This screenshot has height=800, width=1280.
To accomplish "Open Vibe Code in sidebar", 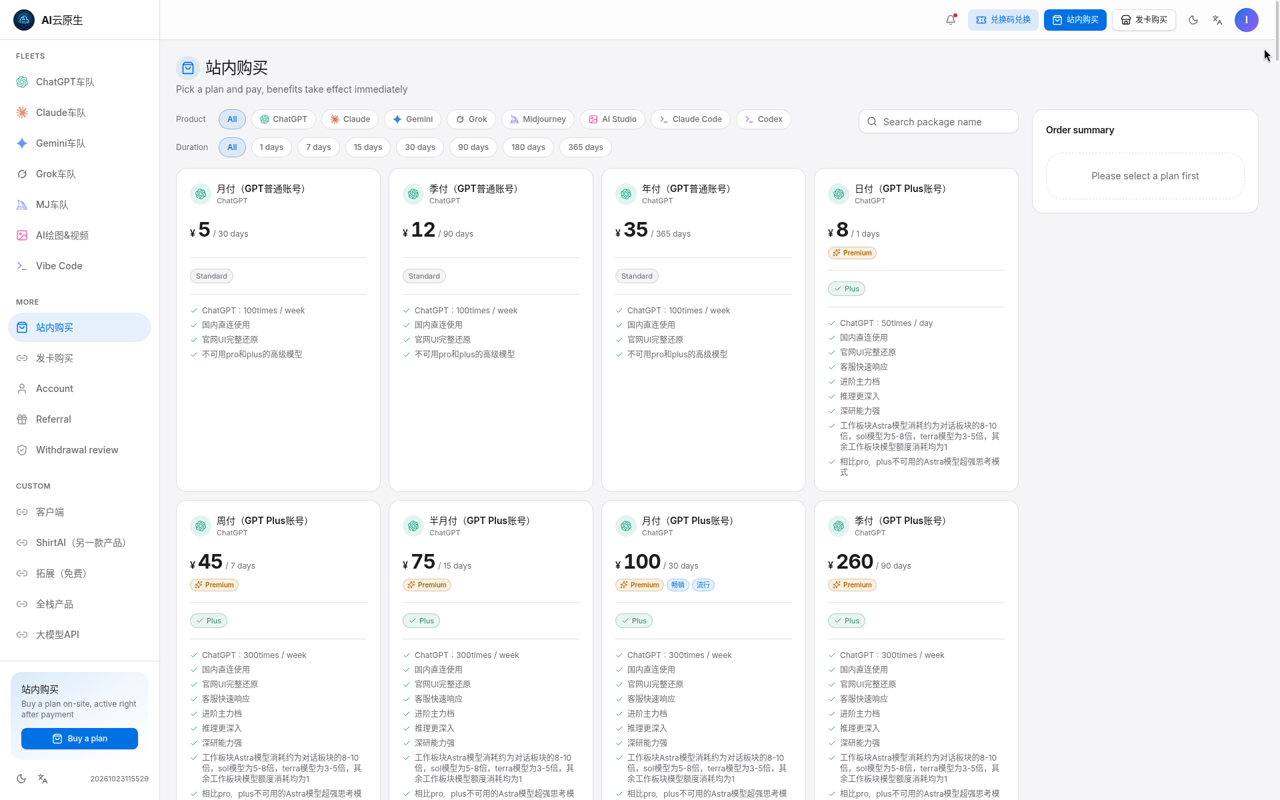I will [x=80, y=266].
